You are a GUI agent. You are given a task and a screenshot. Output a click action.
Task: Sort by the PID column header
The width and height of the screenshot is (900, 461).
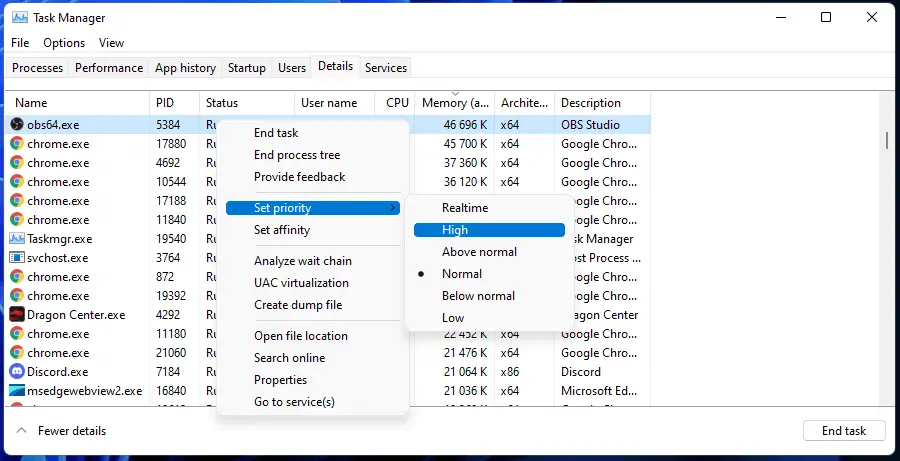tap(174, 103)
